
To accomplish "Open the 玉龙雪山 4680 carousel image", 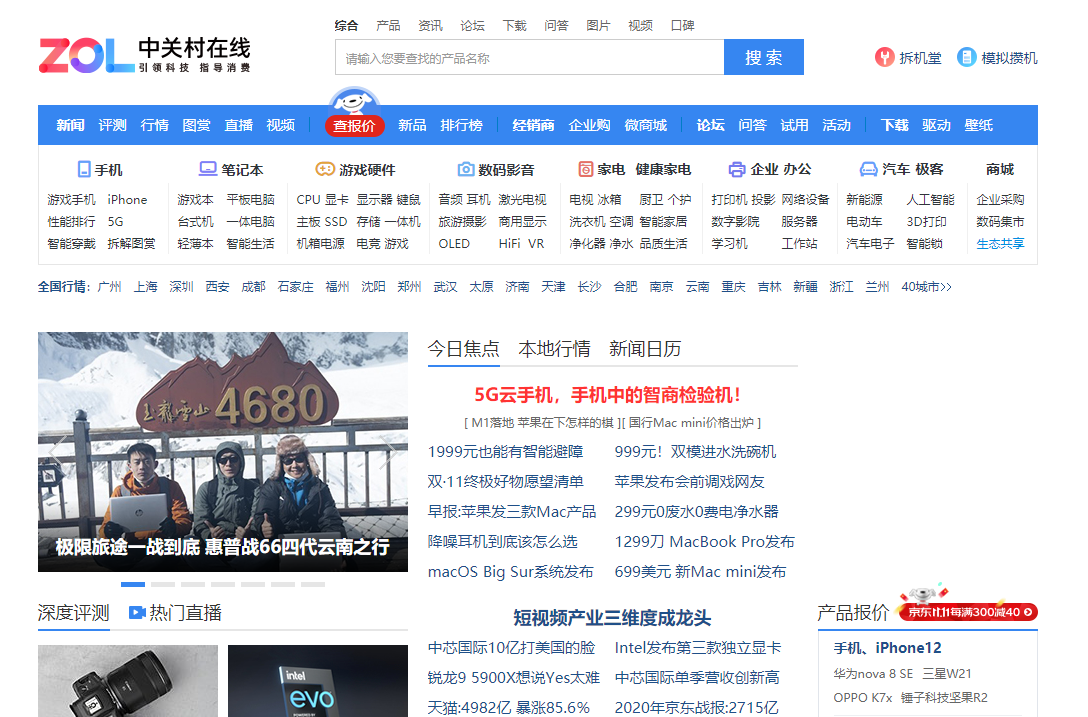I will (223, 452).
